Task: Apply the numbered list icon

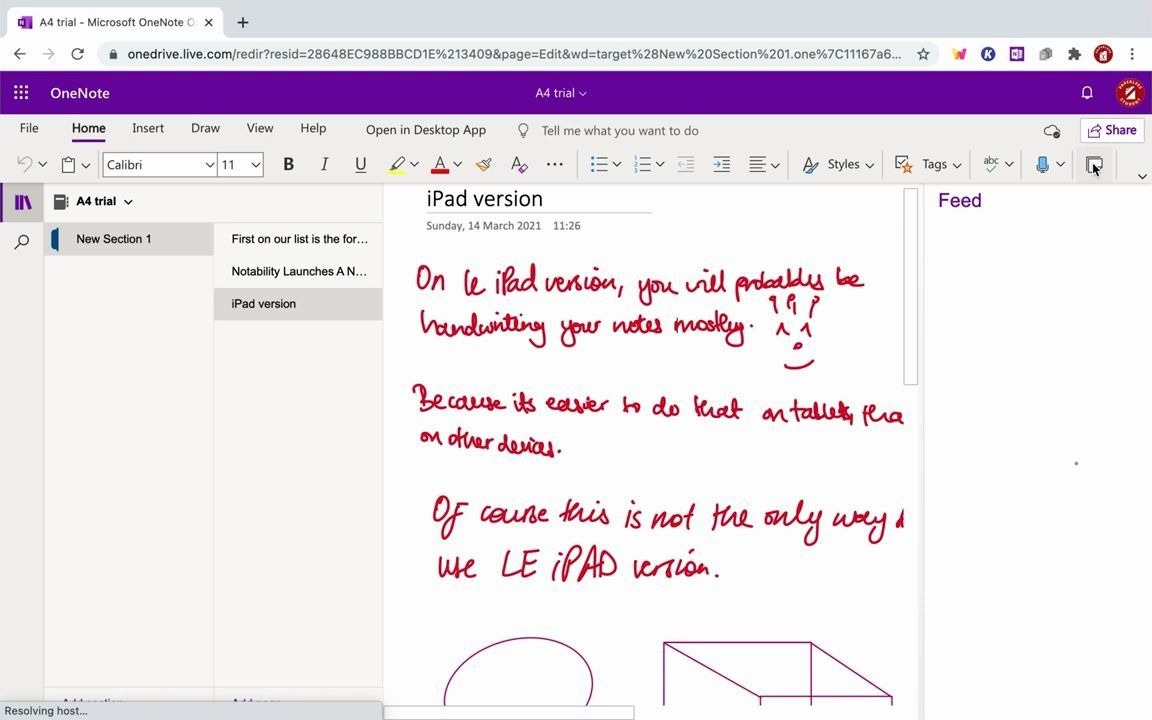Action: [x=641, y=164]
